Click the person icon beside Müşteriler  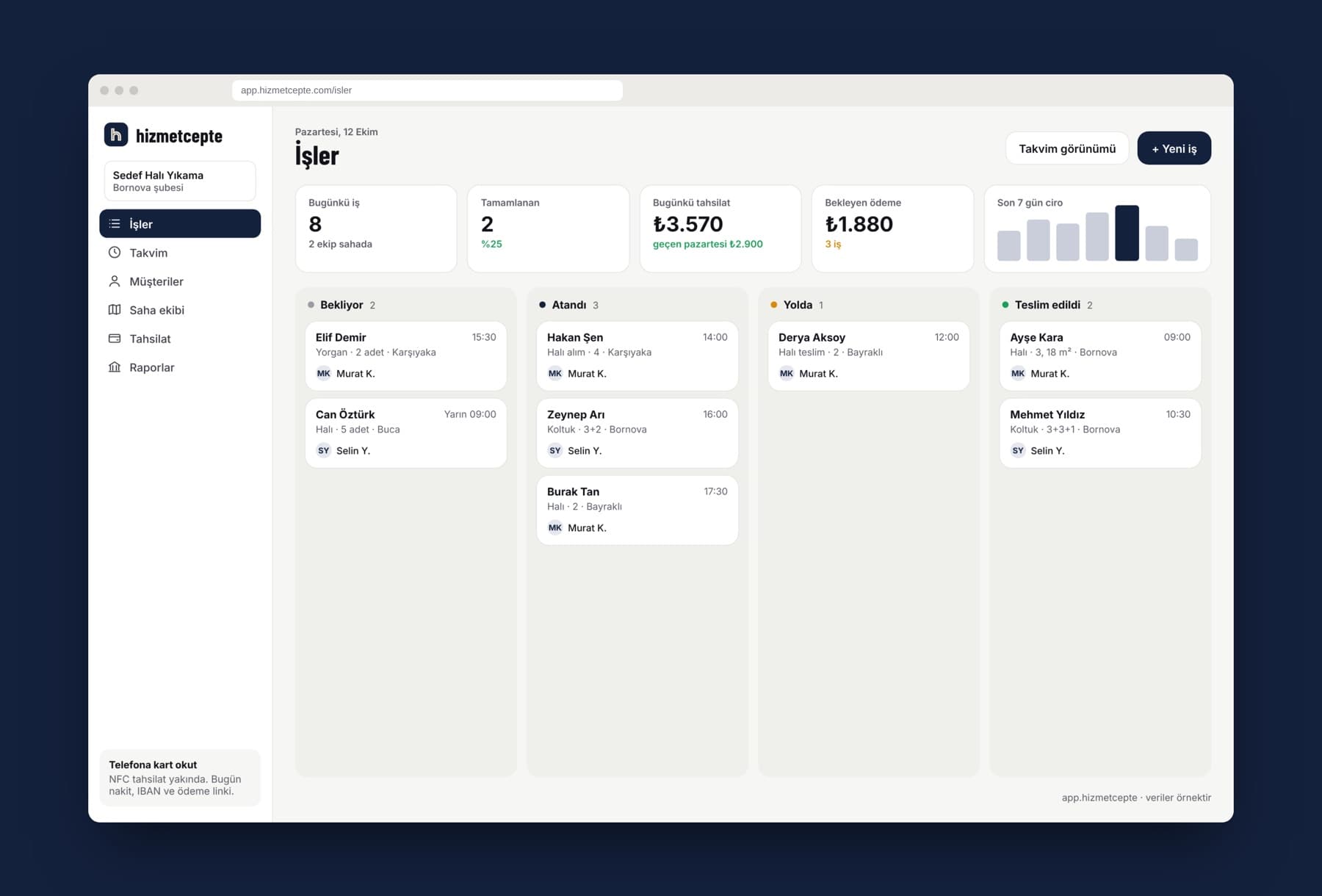pos(115,281)
